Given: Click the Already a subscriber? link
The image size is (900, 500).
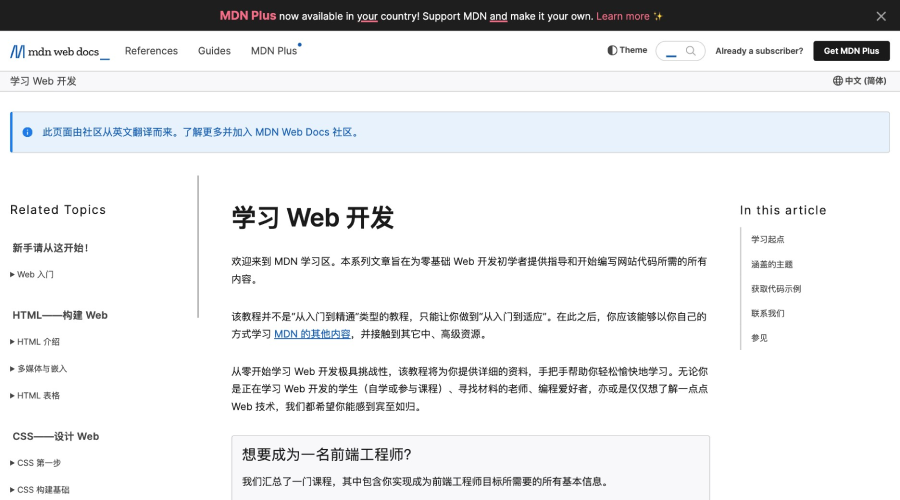Looking at the screenshot, I should coord(759,51).
